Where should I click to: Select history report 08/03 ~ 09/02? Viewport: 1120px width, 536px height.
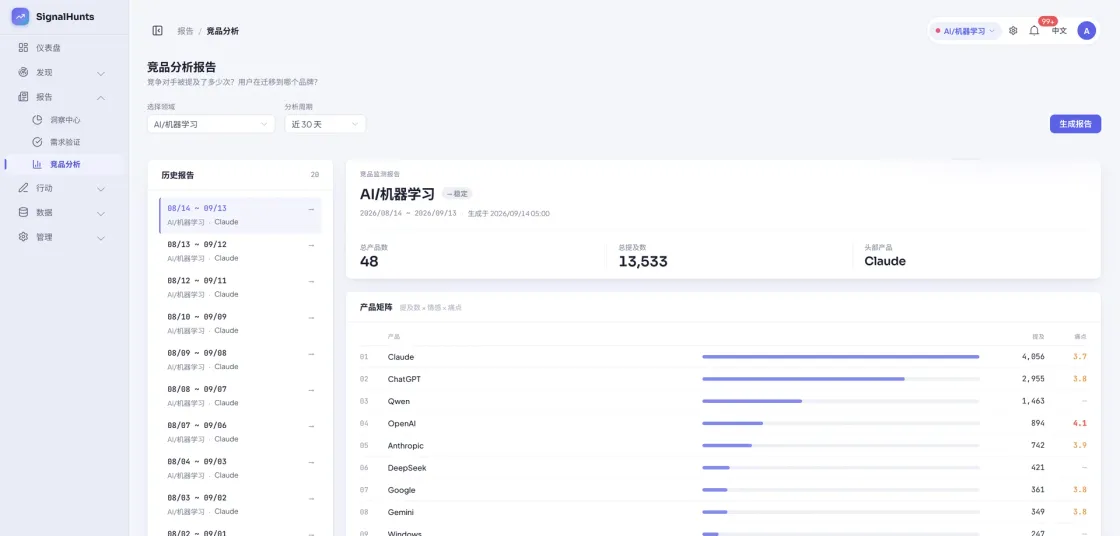click(240, 504)
